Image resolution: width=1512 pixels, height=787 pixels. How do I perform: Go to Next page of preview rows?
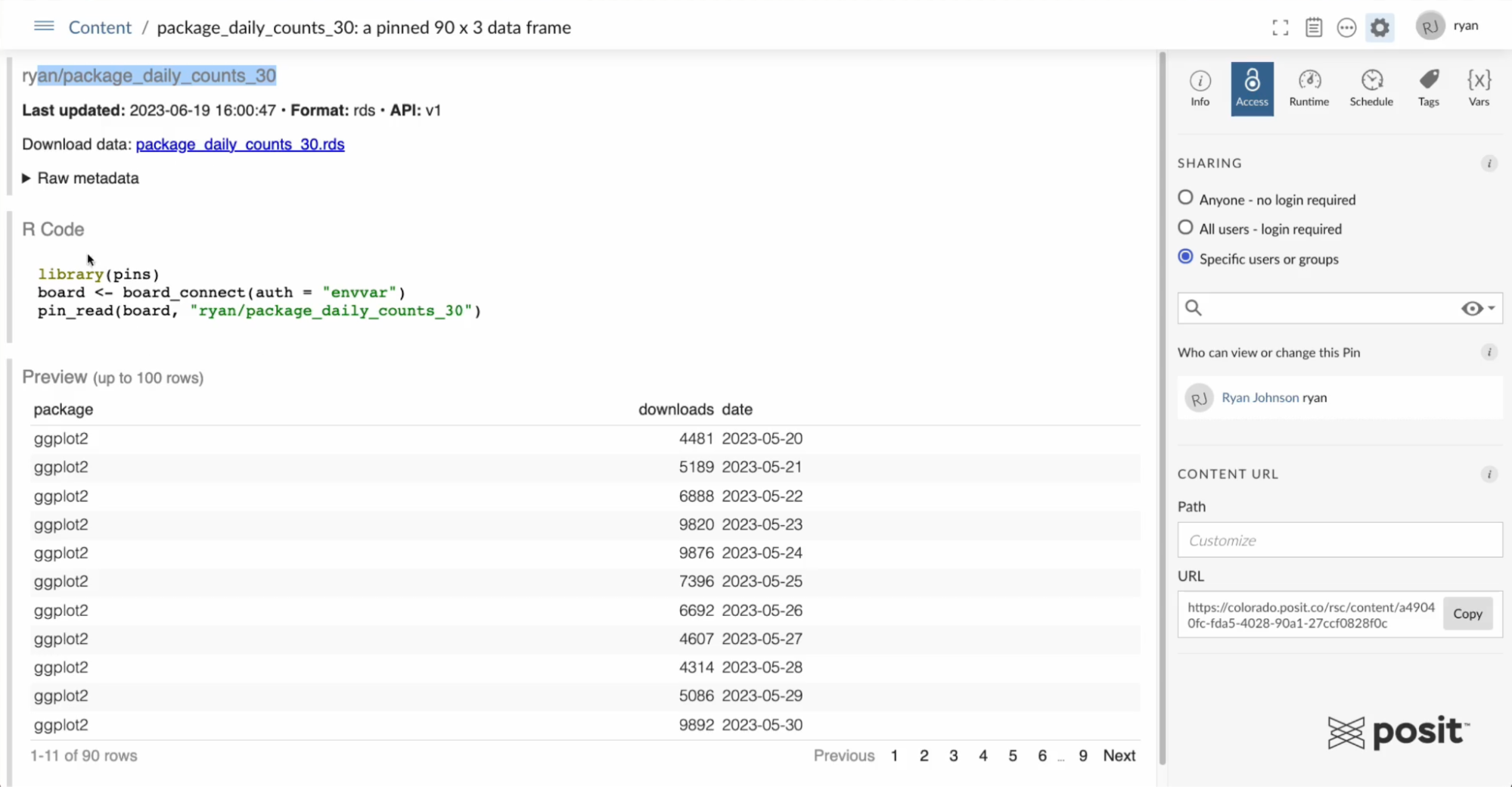point(1119,754)
